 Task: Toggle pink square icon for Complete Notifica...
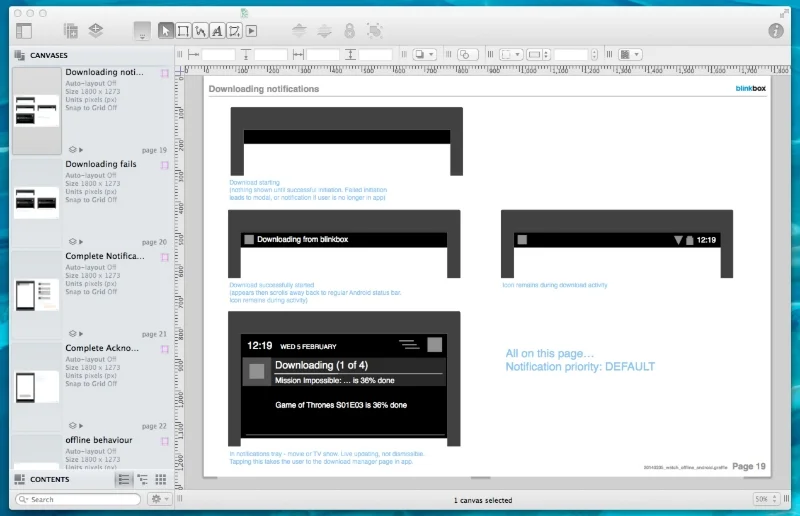[165, 257]
